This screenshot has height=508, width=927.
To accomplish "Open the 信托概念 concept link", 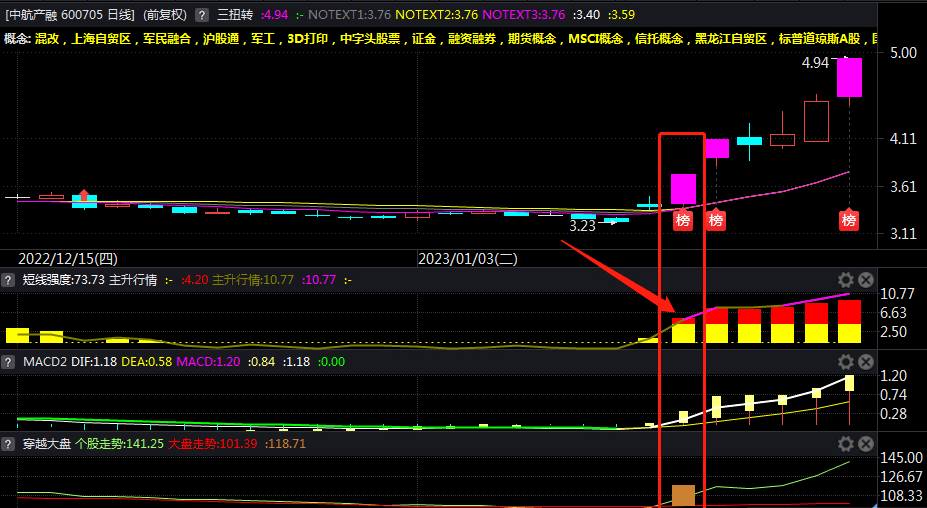I will pyautogui.click(x=659, y=39).
